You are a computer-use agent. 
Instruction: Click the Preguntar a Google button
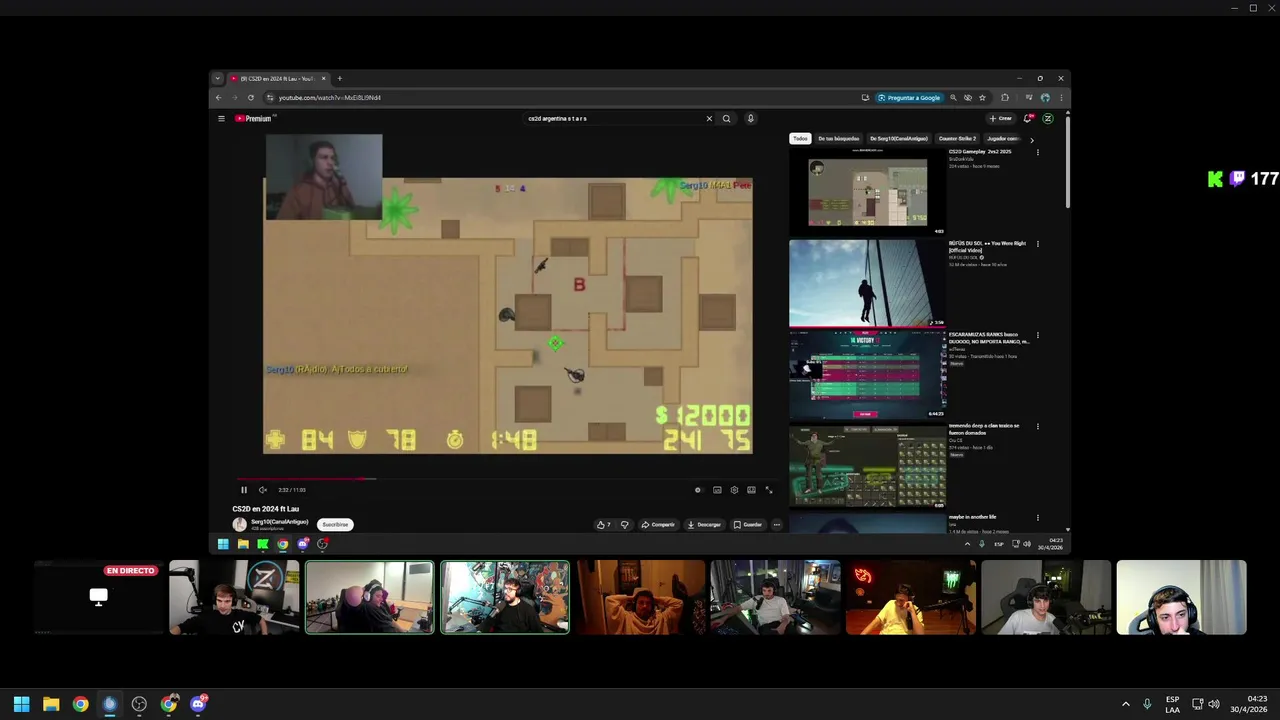[x=909, y=98]
